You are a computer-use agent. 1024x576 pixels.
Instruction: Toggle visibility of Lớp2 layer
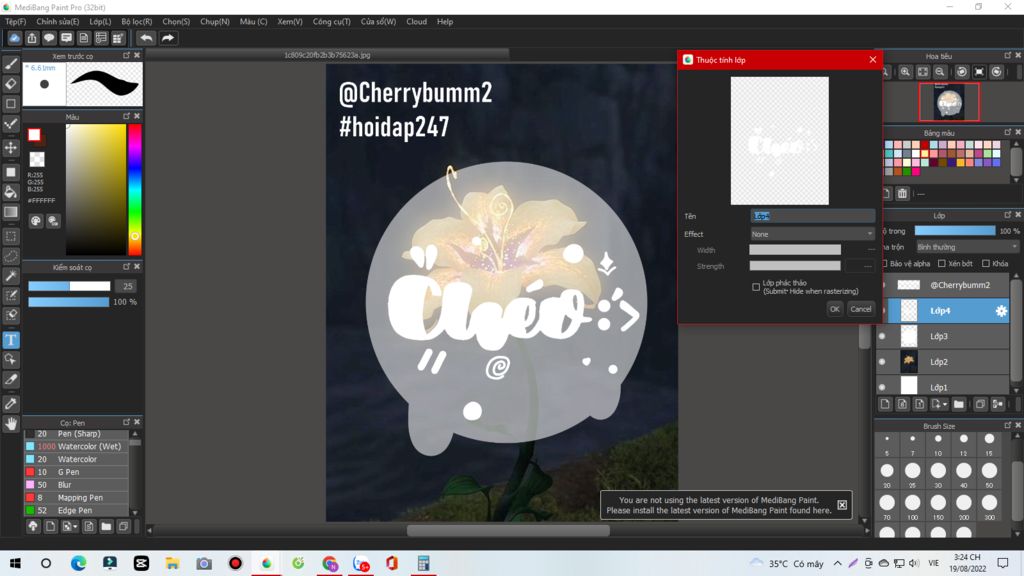[882, 362]
